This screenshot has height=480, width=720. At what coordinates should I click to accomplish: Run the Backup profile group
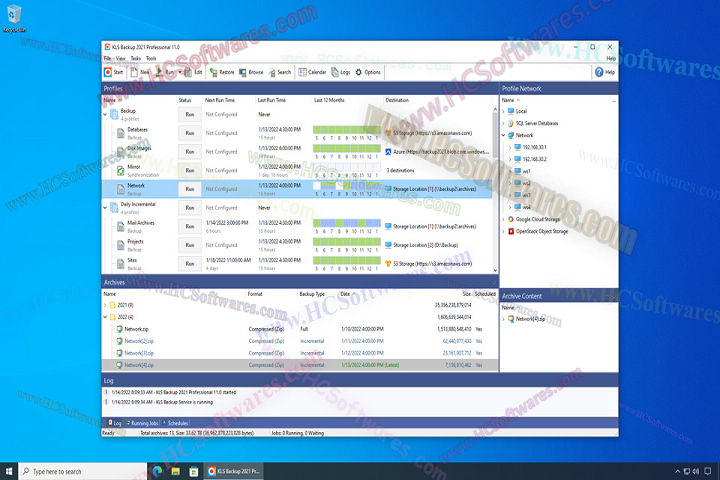tap(190, 114)
